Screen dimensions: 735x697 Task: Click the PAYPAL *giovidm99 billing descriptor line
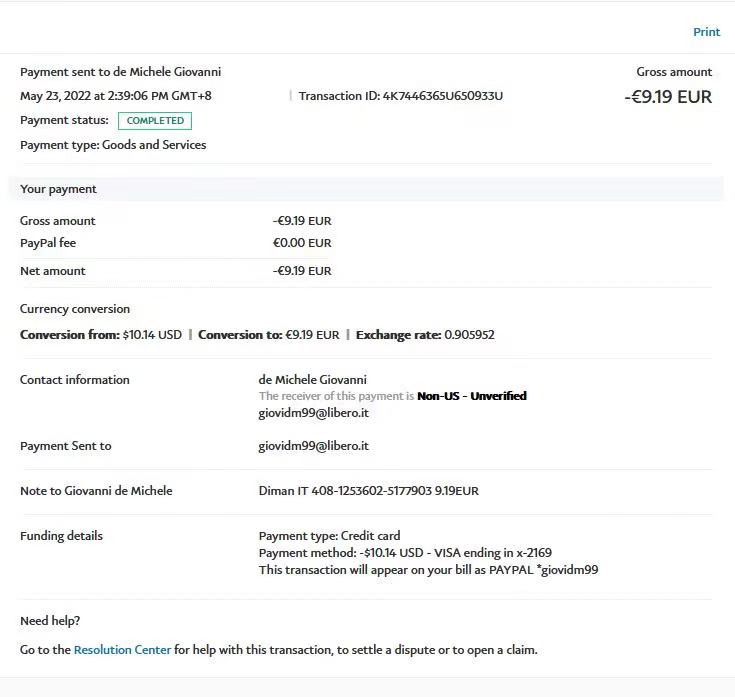click(428, 570)
